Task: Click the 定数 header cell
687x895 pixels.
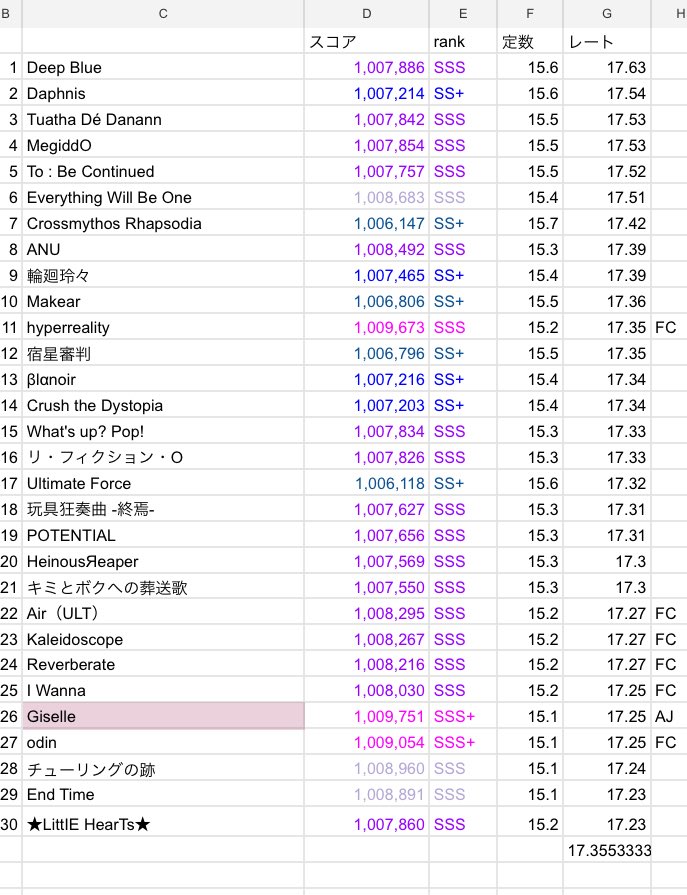Action: (x=530, y=41)
